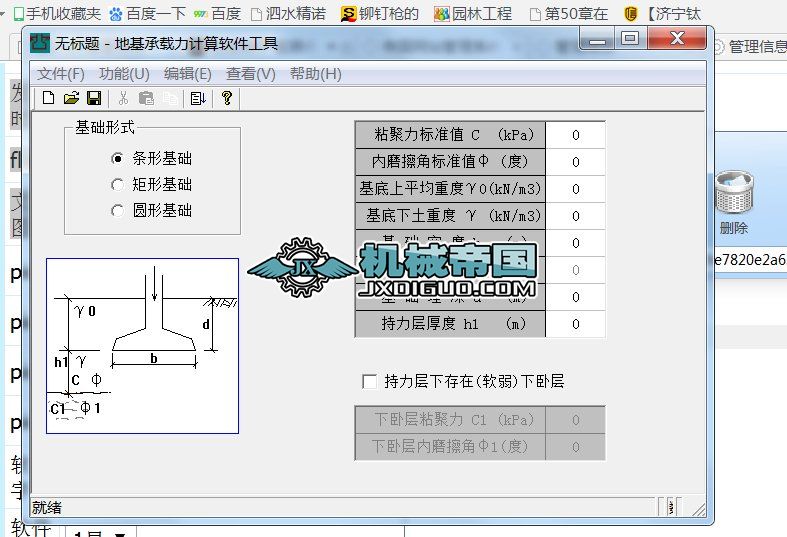Select 条形基础 radio button

[x=117, y=159]
